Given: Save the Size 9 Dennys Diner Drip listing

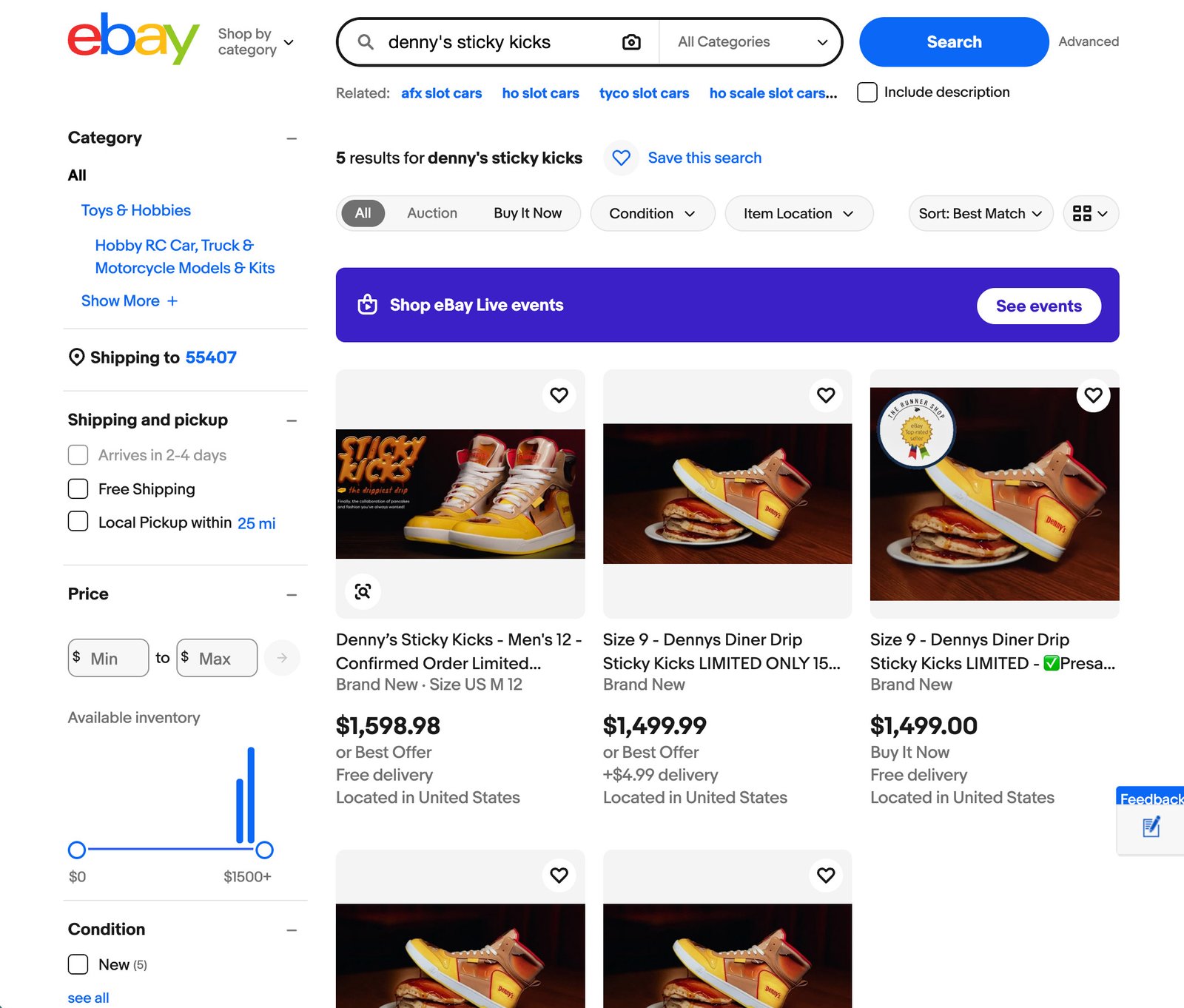Looking at the screenshot, I should pyautogui.click(x=826, y=395).
